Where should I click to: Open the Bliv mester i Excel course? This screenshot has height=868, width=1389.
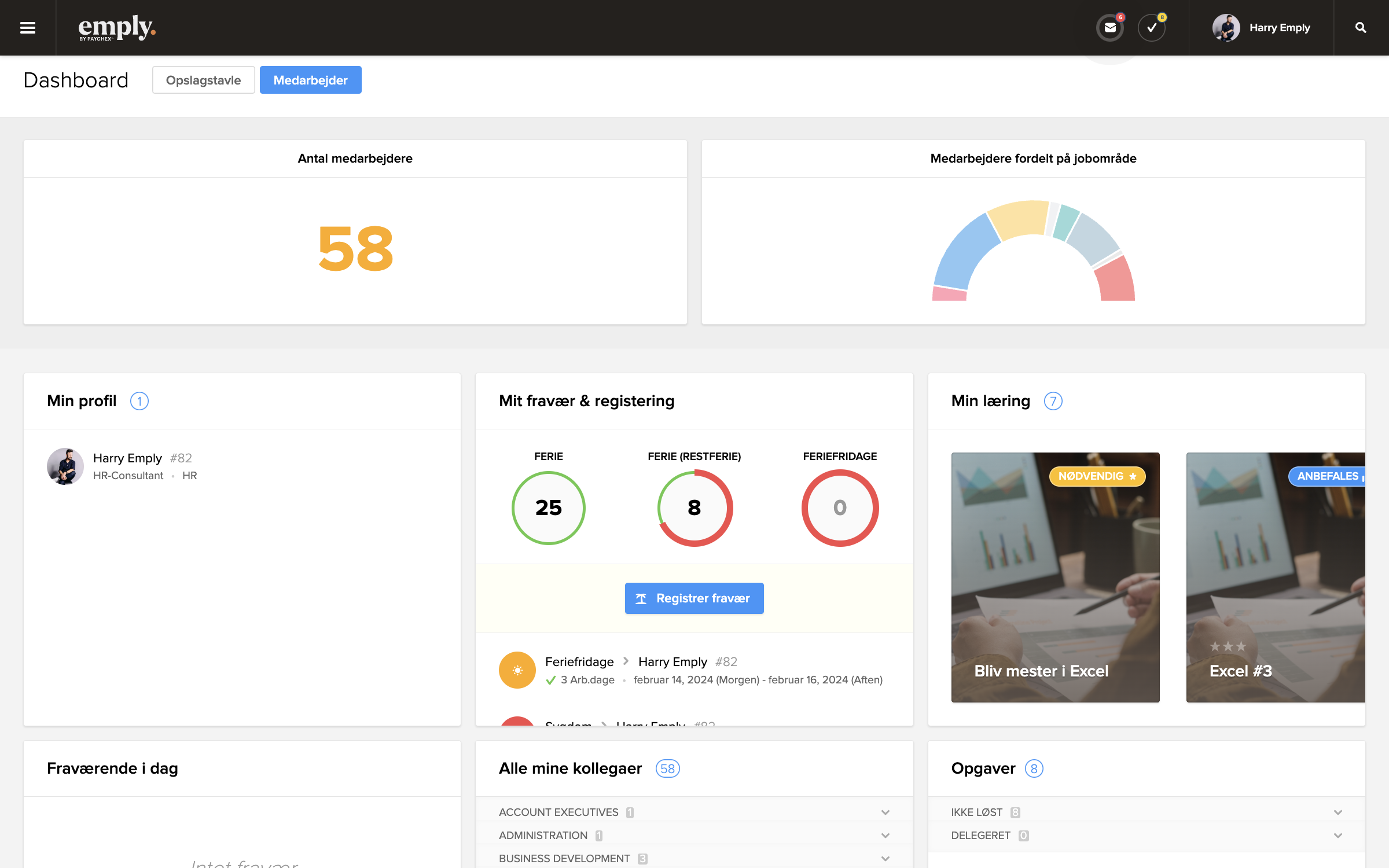pos(1055,578)
